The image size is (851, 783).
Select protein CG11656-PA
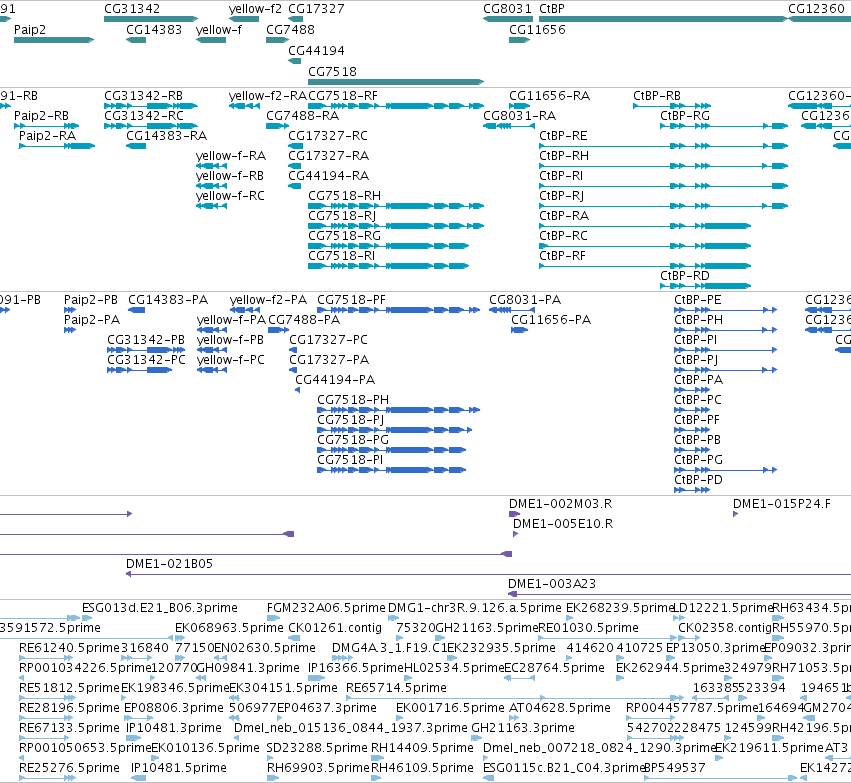551,320
